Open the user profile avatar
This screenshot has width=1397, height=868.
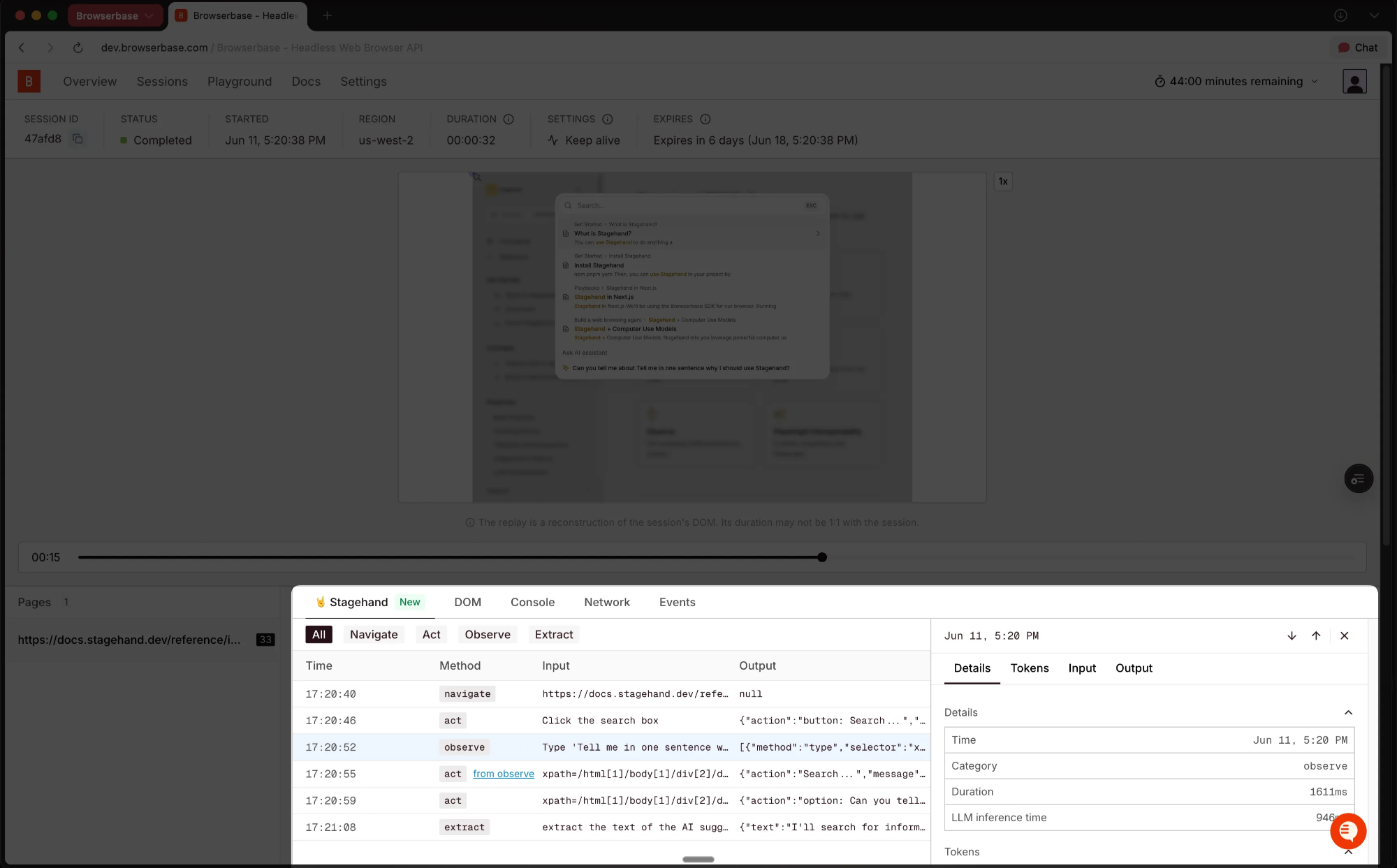click(x=1354, y=82)
